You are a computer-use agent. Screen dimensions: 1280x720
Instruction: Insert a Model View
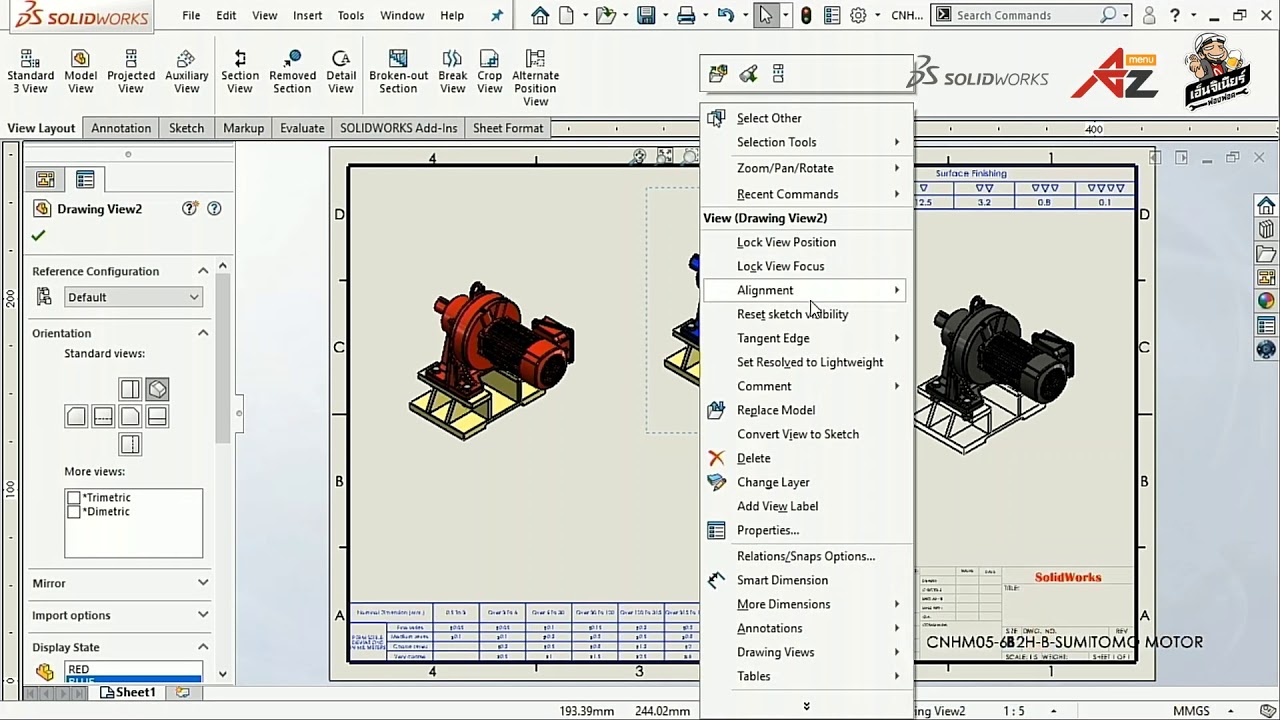coord(80,73)
